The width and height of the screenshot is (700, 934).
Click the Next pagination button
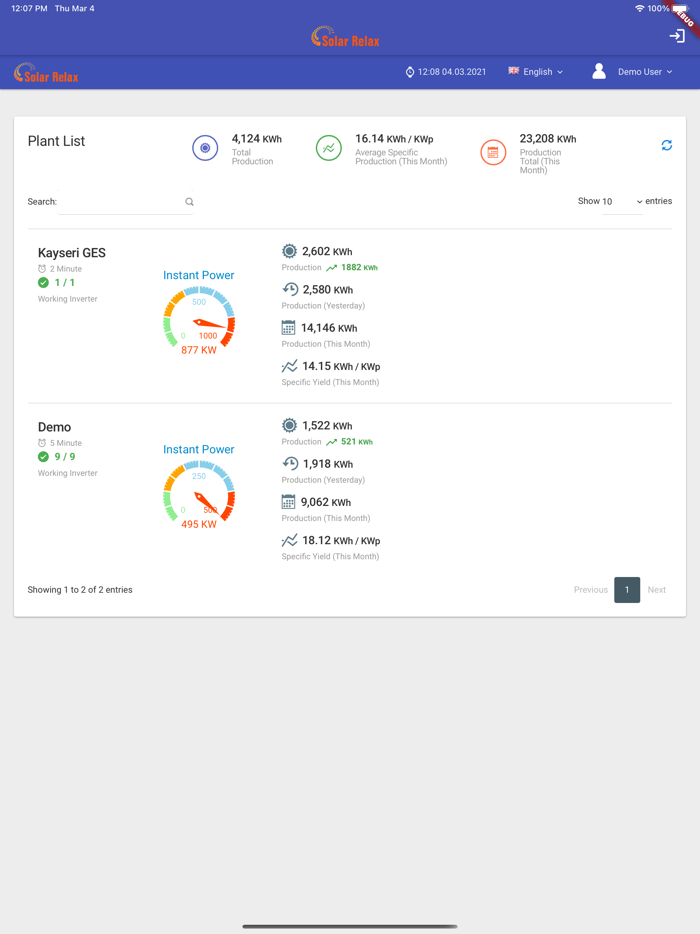(x=656, y=590)
